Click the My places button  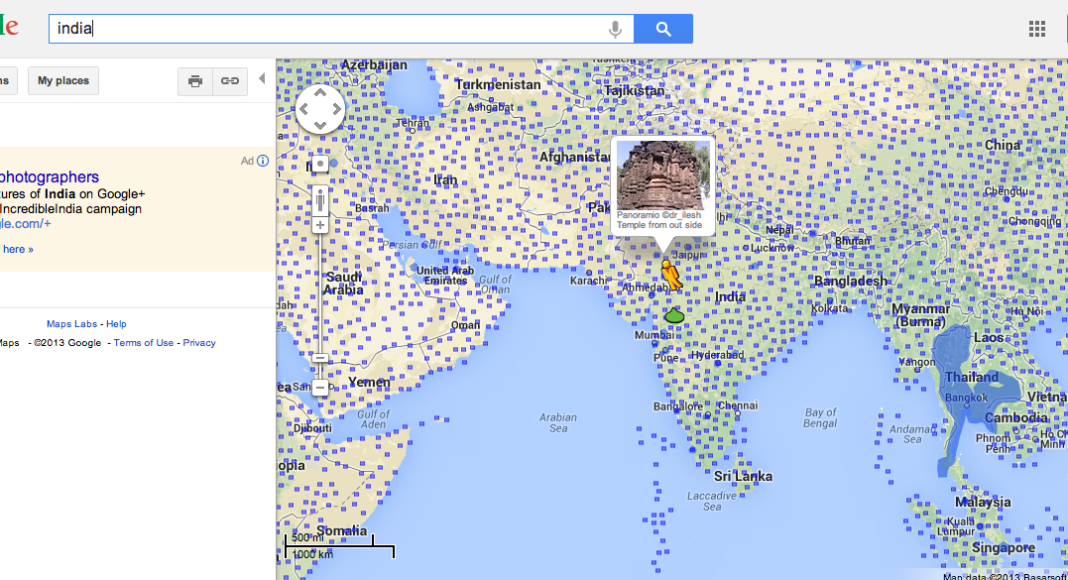pyautogui.click(x=64, y=81)
